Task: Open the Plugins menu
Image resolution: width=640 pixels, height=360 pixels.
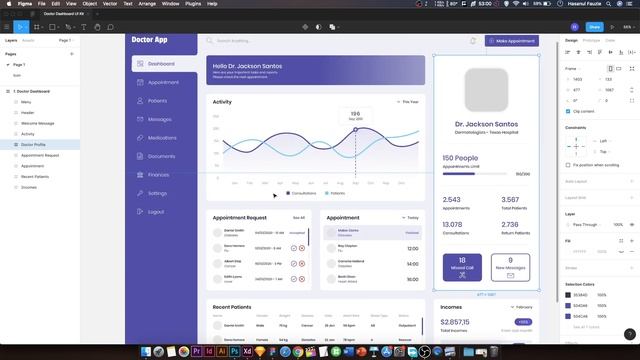Action: tap(193, 4)
